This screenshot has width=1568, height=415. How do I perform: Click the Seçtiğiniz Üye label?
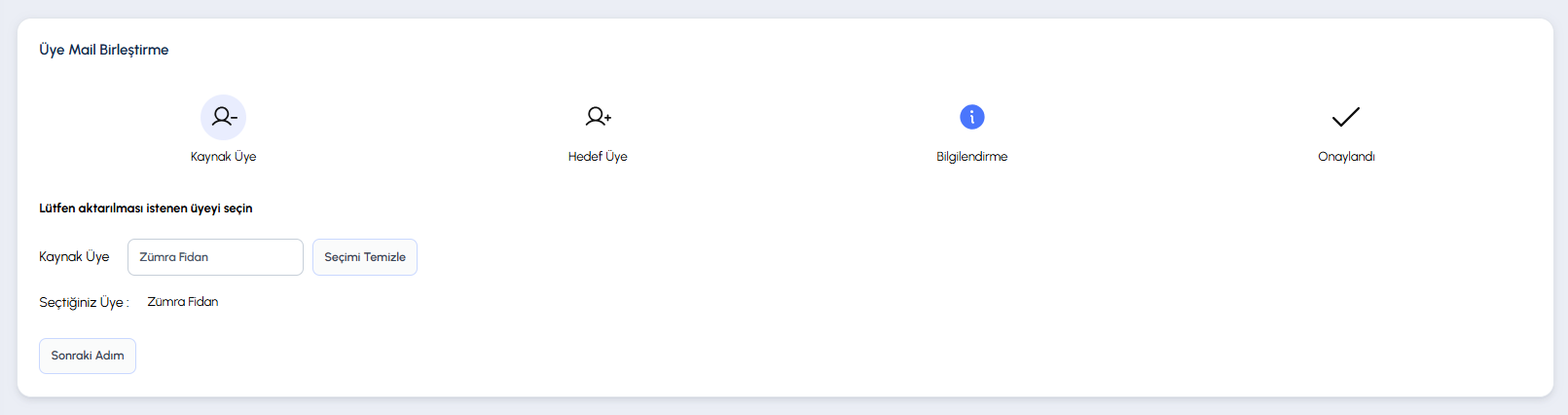point(84,303)
